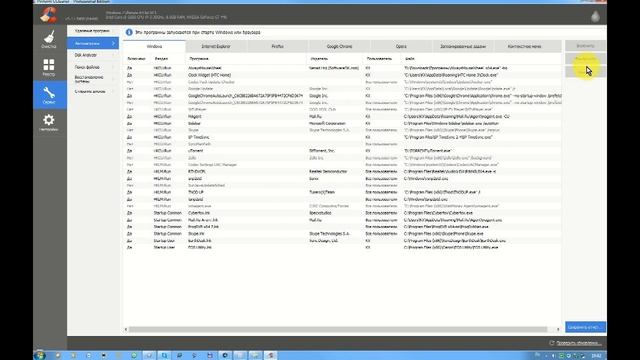Open the Очистка cleaner section

[x=49, y=39]
